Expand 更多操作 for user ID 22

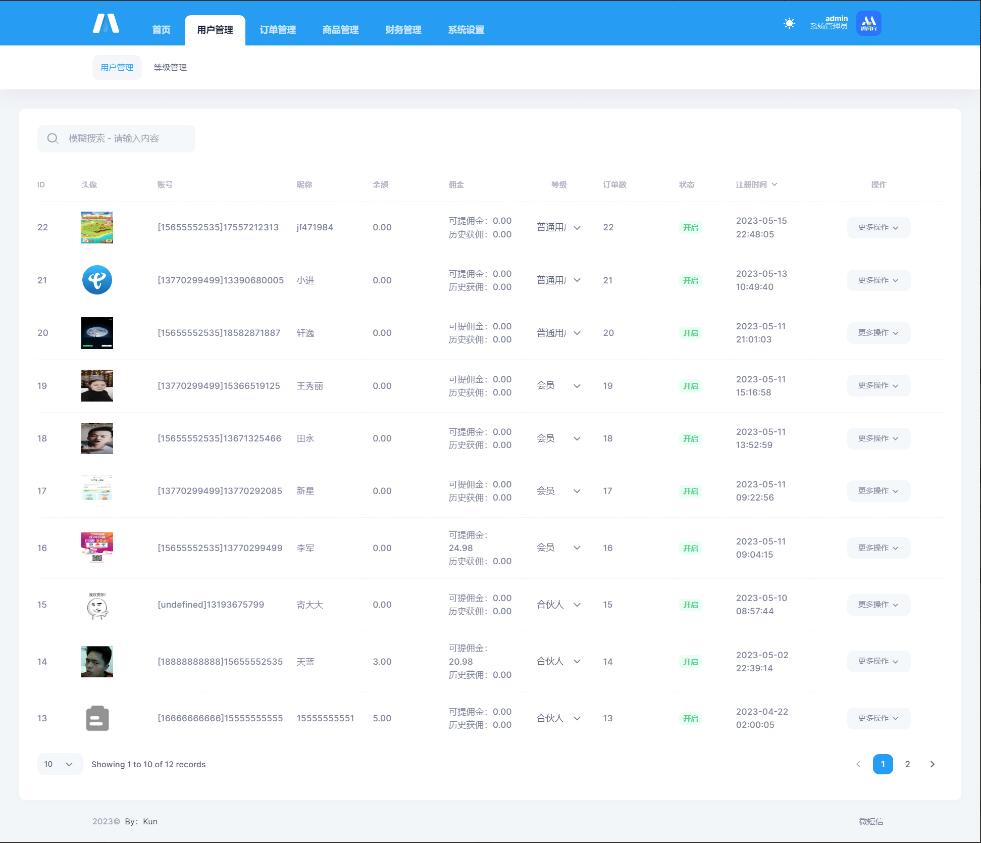tap(878, 228)
